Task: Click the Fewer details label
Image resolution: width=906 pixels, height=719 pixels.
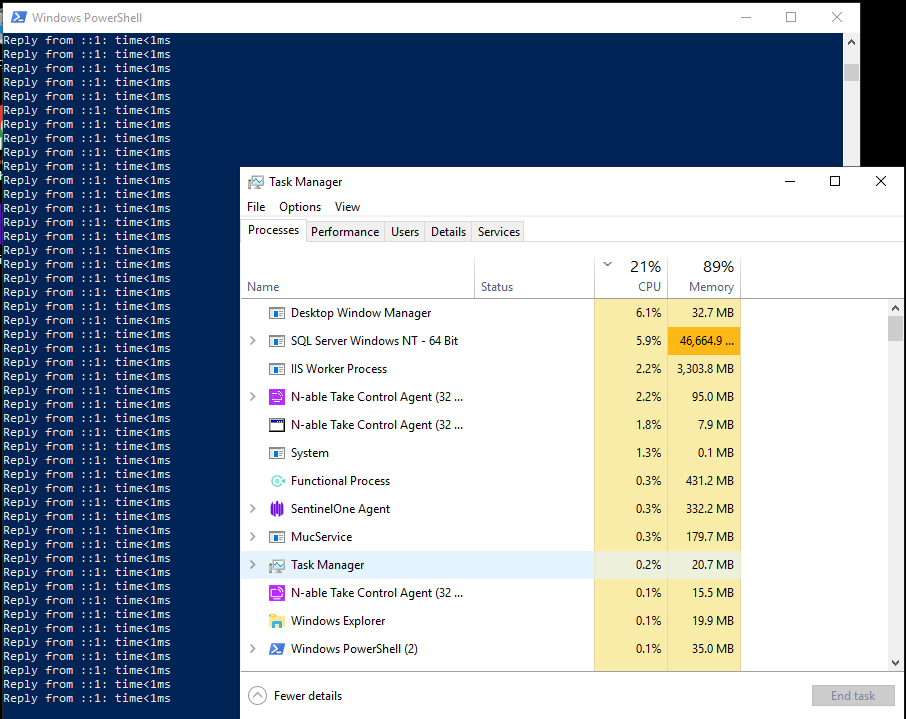Action: click(x=308, y=696)
